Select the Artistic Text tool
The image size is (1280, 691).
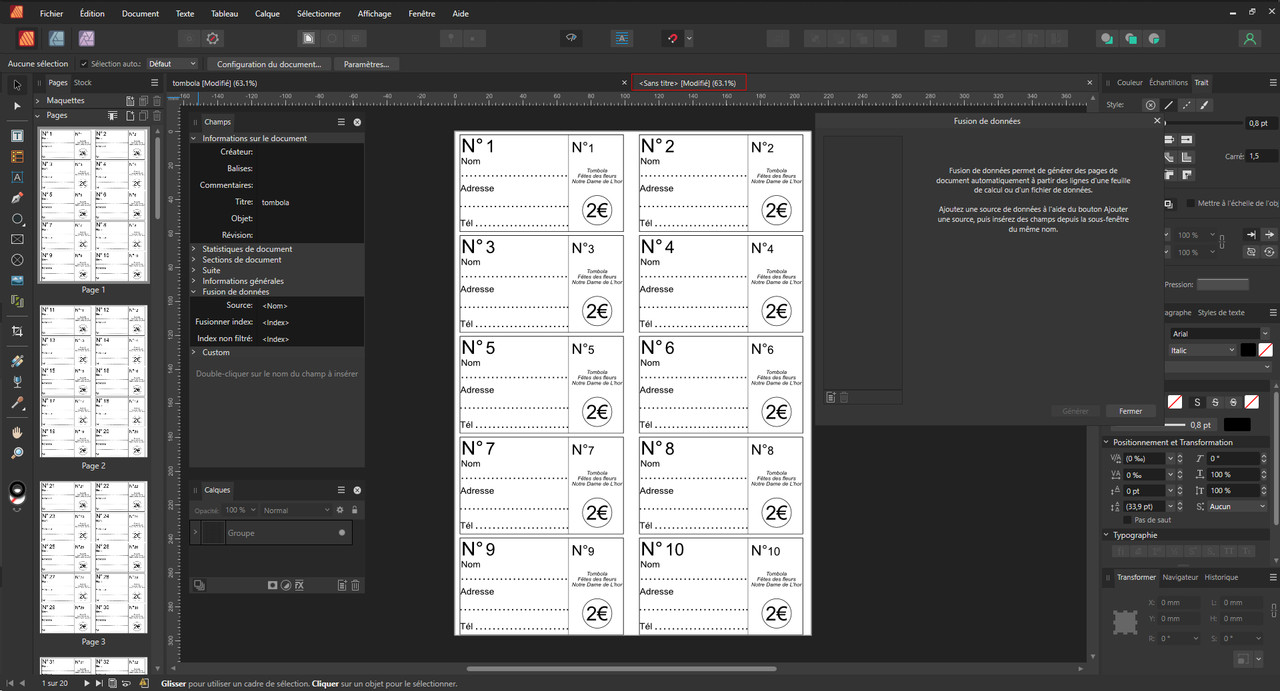[17, 177]
